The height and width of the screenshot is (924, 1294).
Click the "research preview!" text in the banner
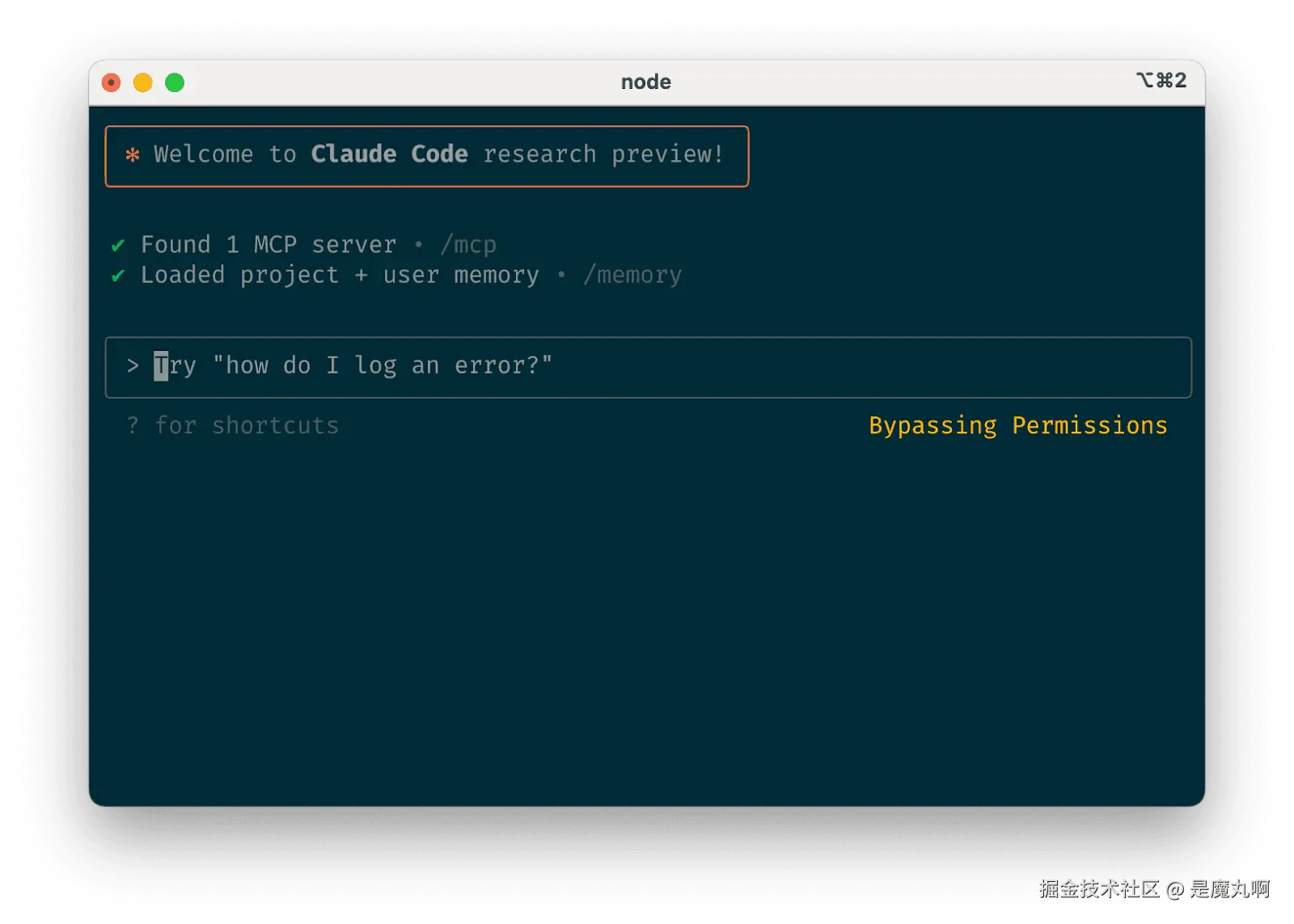tap(603, 154)
